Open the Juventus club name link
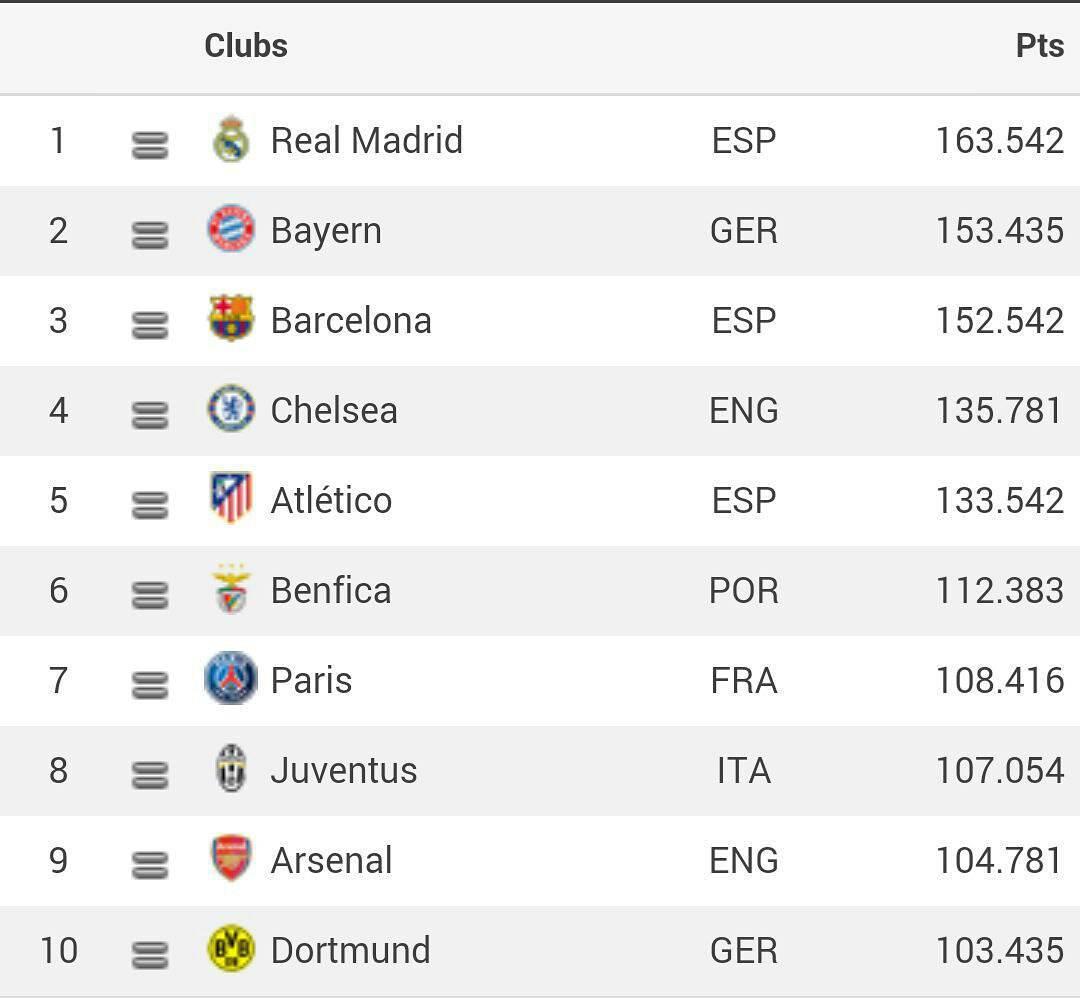The image size is (1080, 998). (344, 770)
